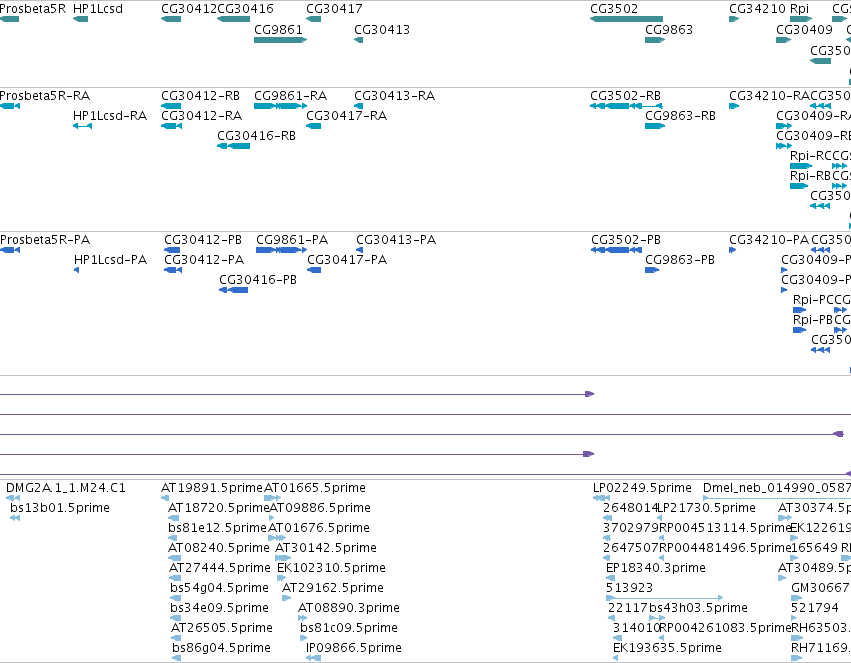Click the CG34210 gene label
This screenshot has width=851, height=663.
(757, 9)
